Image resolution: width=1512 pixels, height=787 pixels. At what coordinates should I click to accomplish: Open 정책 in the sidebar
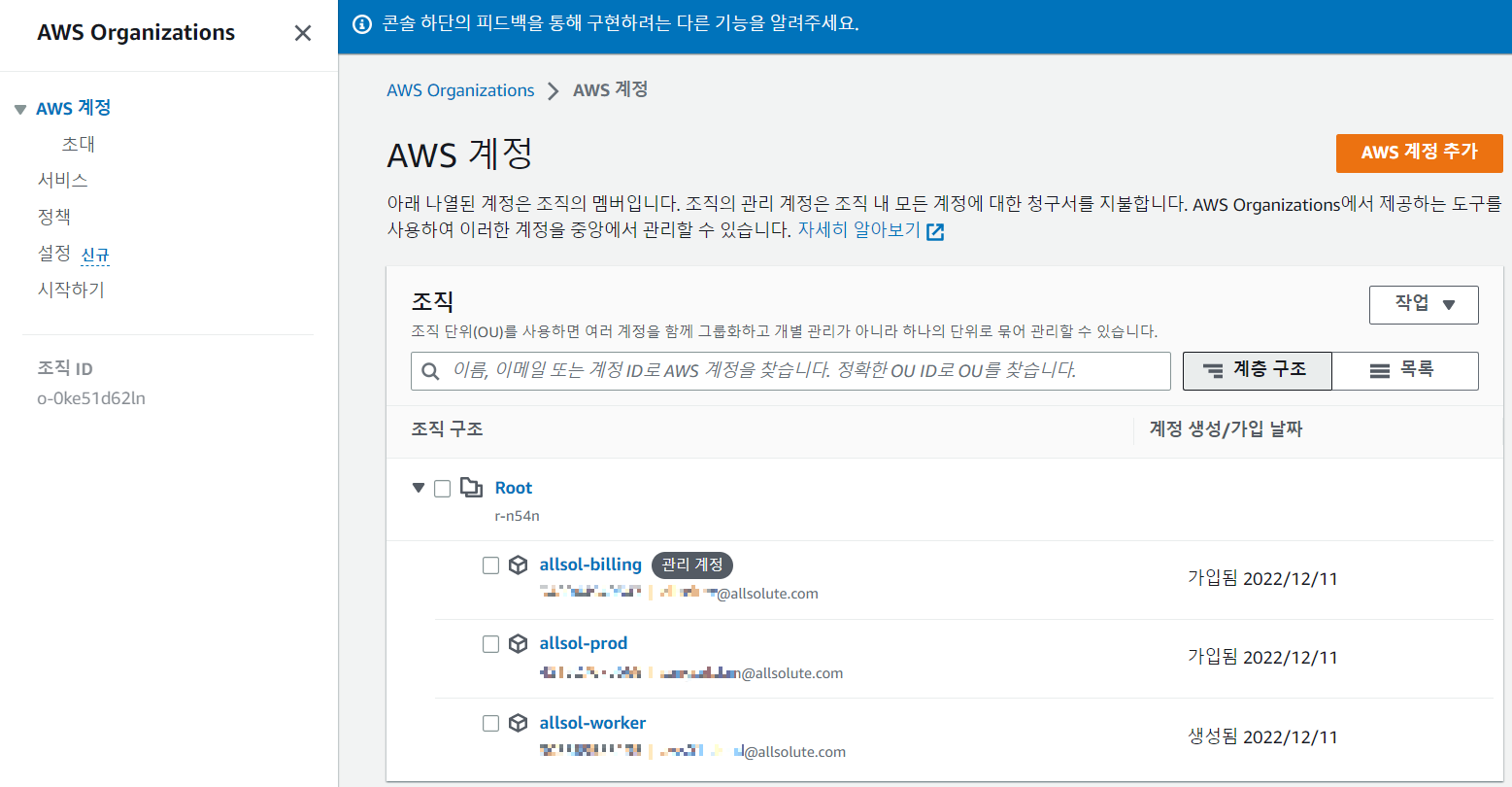click(54, 217)
